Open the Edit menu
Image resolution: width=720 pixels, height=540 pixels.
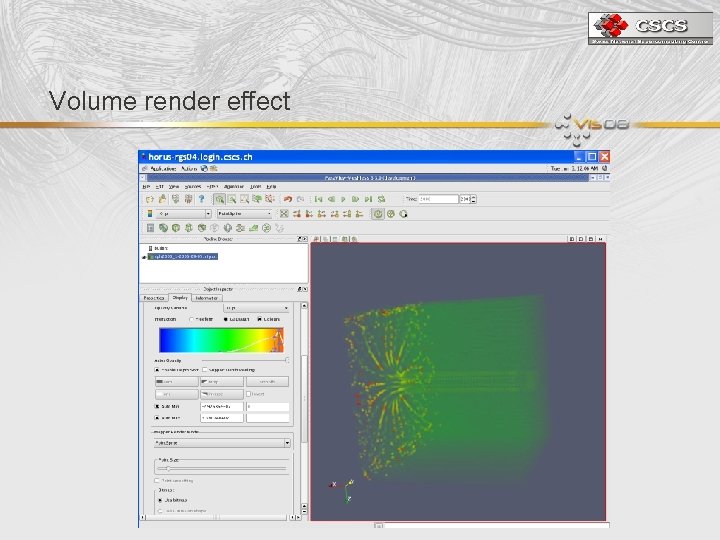click(159, 187)
